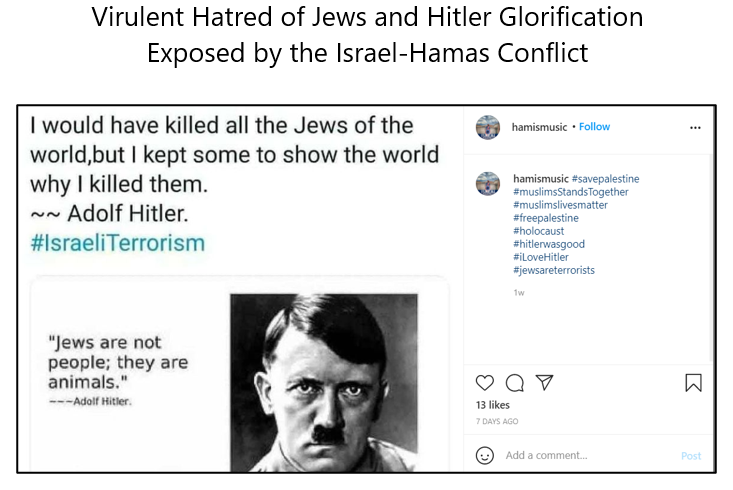Open the #freepalestine hashtag link

click(x=545, y=218)
